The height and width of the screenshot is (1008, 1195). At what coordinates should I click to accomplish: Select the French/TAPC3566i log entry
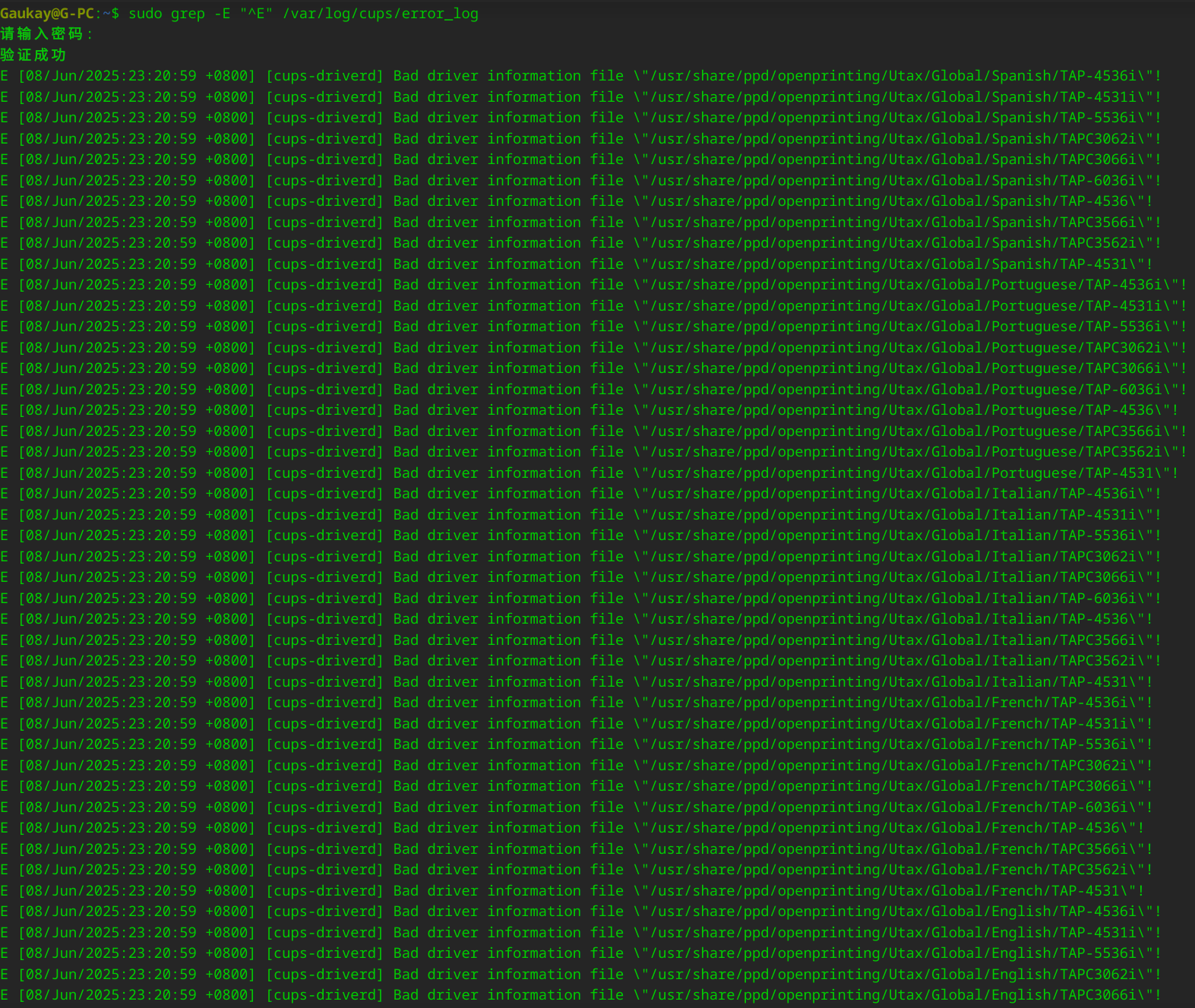(x=577, y=849)
